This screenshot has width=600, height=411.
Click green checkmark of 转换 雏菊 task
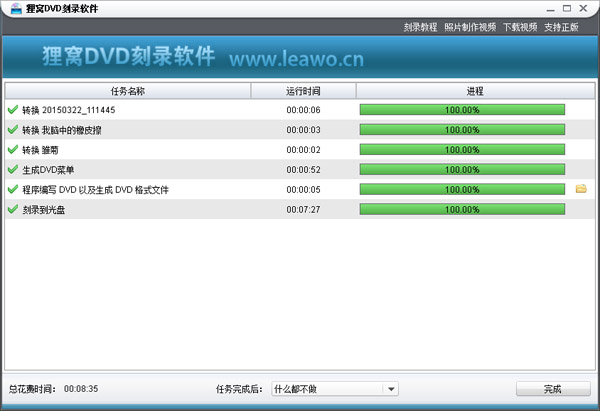(13, 150)
